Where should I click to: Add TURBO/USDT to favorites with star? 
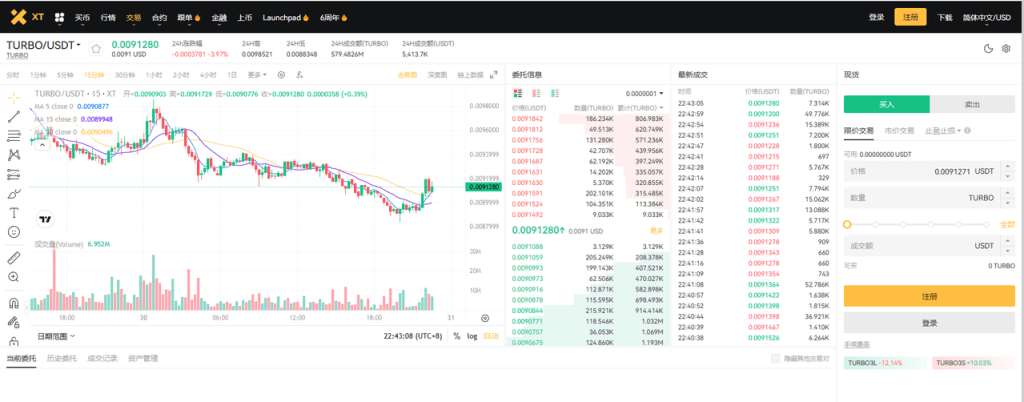click(x=96, y=47)
